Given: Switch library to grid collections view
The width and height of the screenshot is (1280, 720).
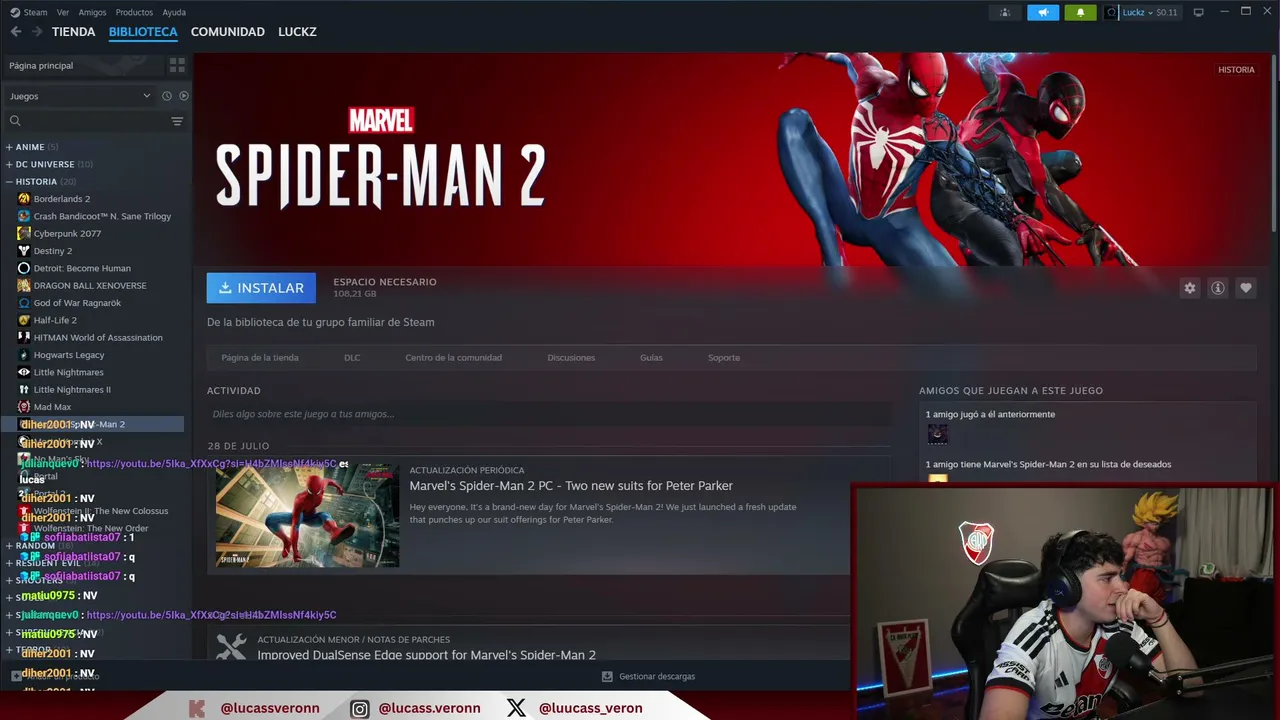Looking at the screenshot, I should 177,65.
